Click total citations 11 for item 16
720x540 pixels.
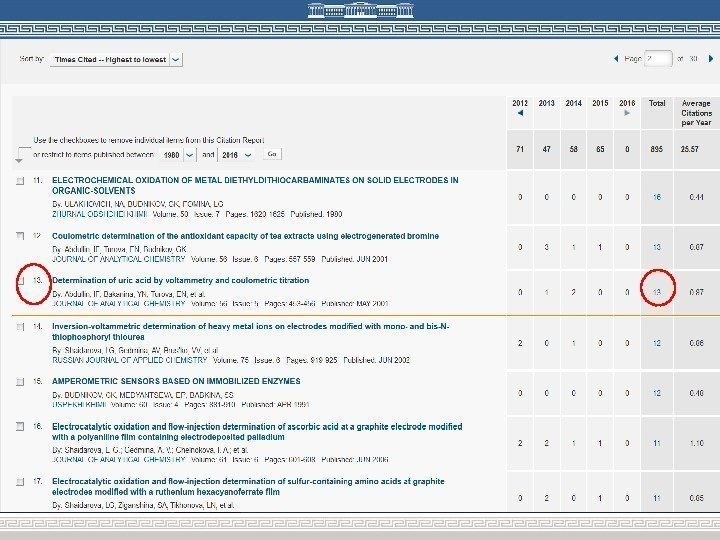657,443
